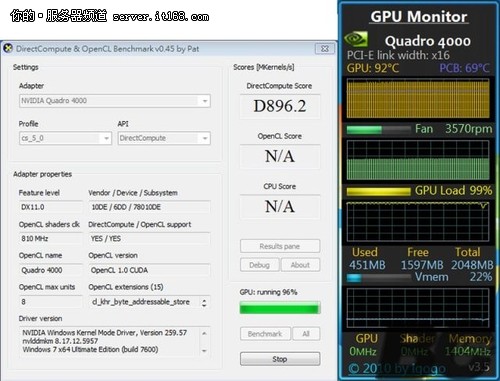This screenshot has height=381, width=500.
Task: Click the Results pane button
Action: click(280, 246)
